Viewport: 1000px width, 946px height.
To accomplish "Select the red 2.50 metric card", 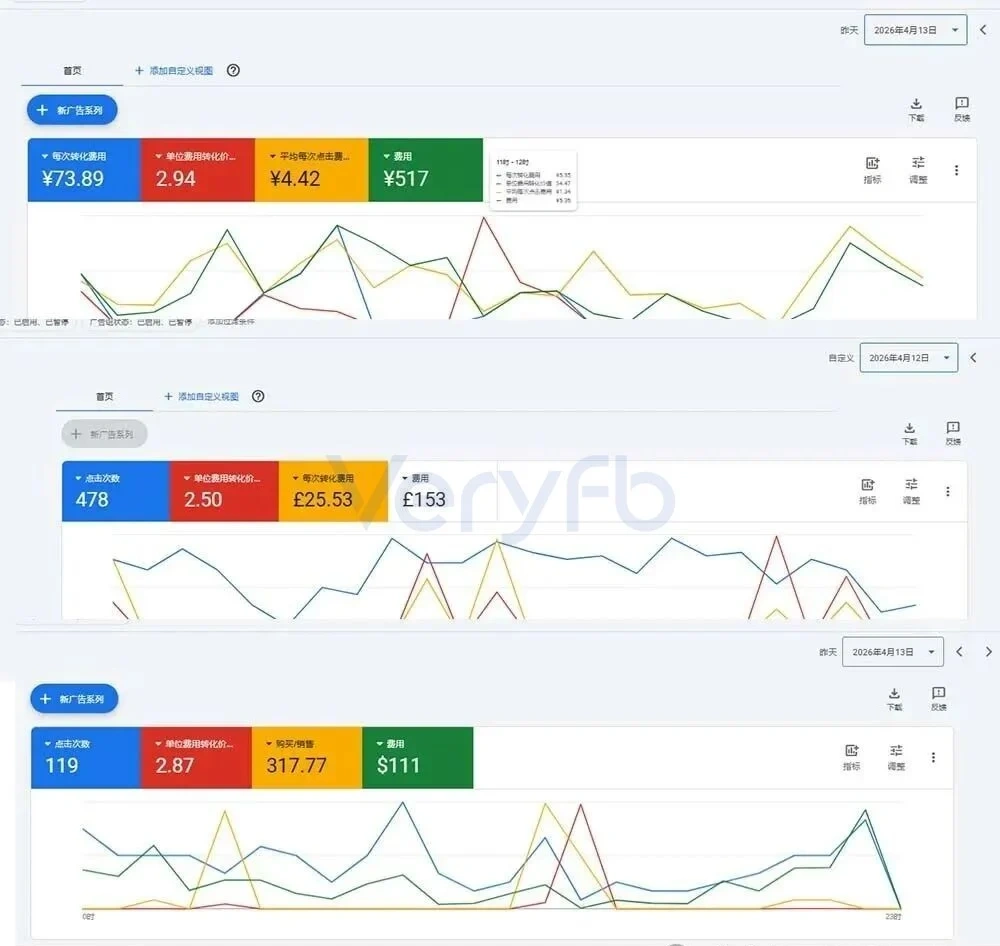I will [x=224, y=491].
